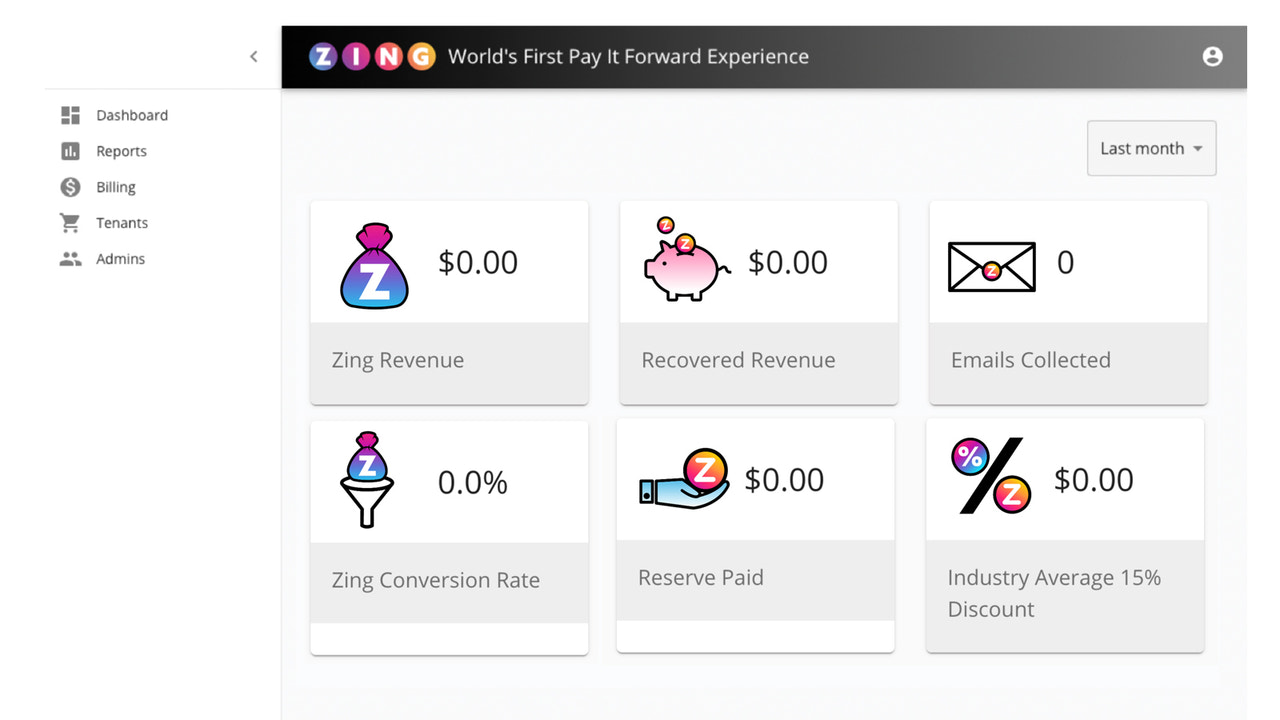Click the Admins people icon
1280x720 pixels.
pyautogui.click(x=68, y=259)
